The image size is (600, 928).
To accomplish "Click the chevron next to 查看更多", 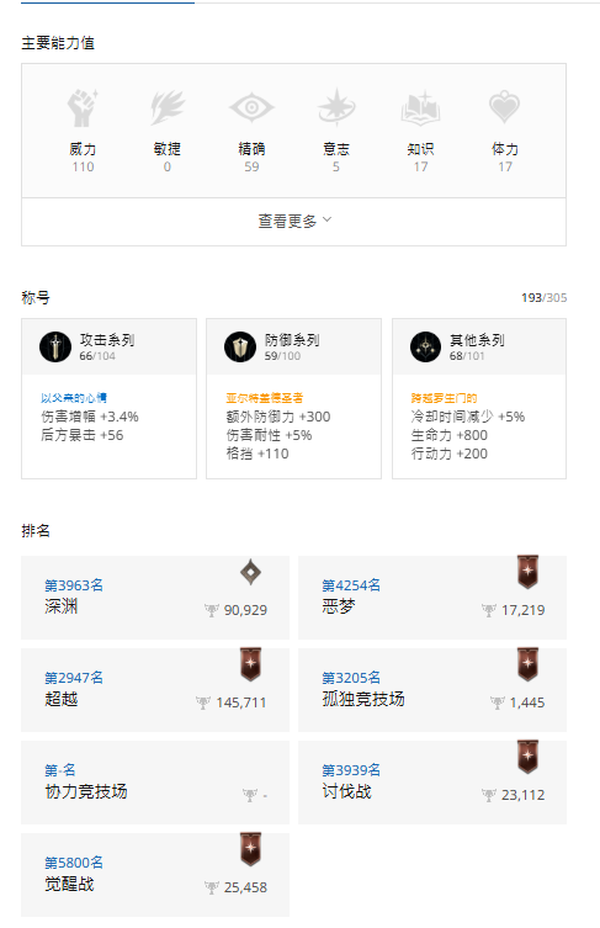I will 327,220.
